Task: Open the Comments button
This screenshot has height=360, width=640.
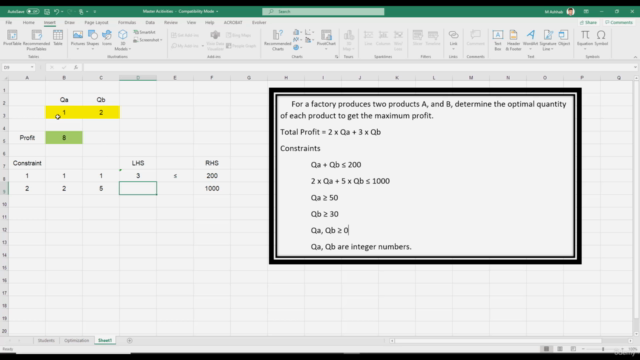Action: [x=619, y=22]
